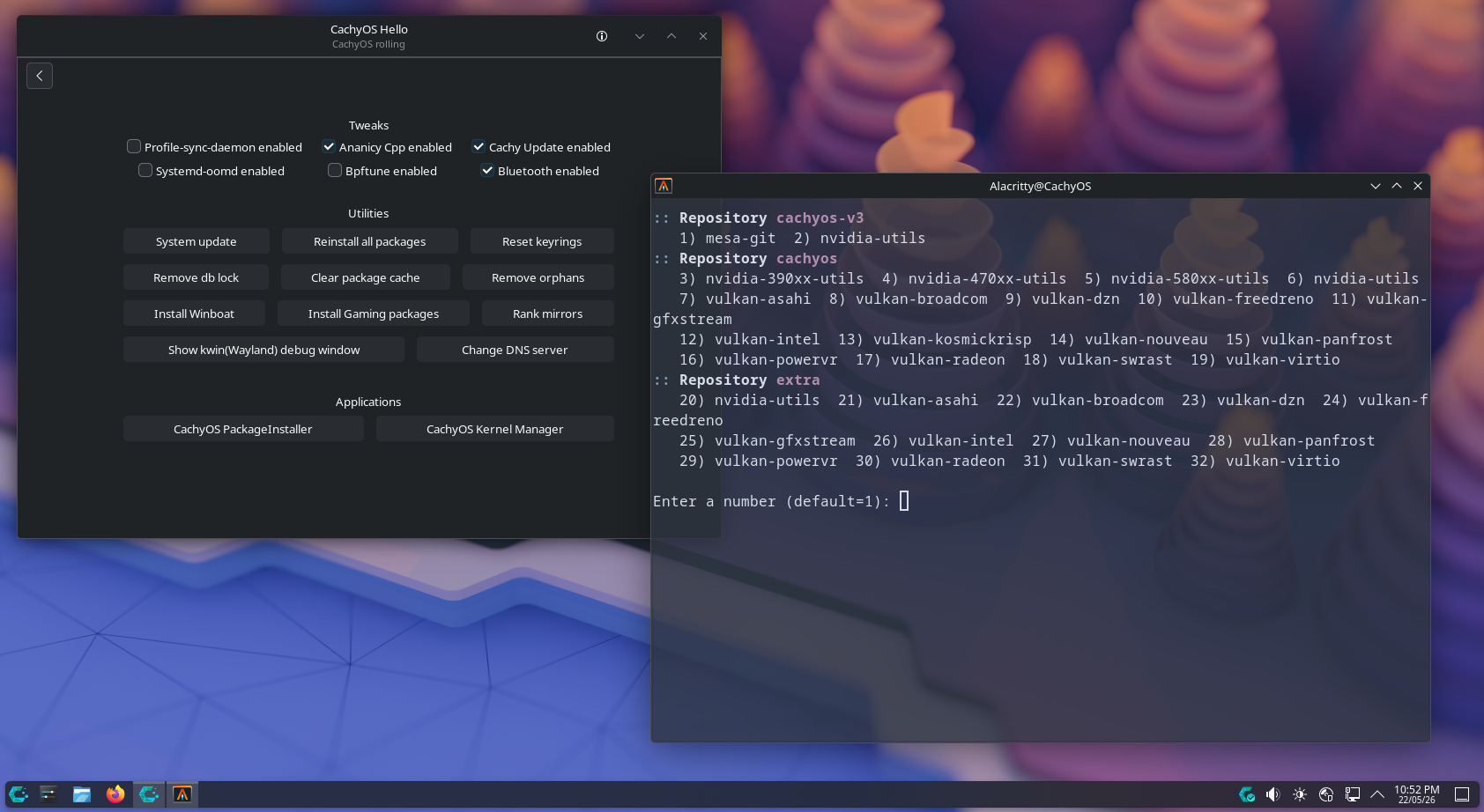Switch to CachyOS Hello taskbar entry
This screenshot has width=1484, height=812.
149,794
